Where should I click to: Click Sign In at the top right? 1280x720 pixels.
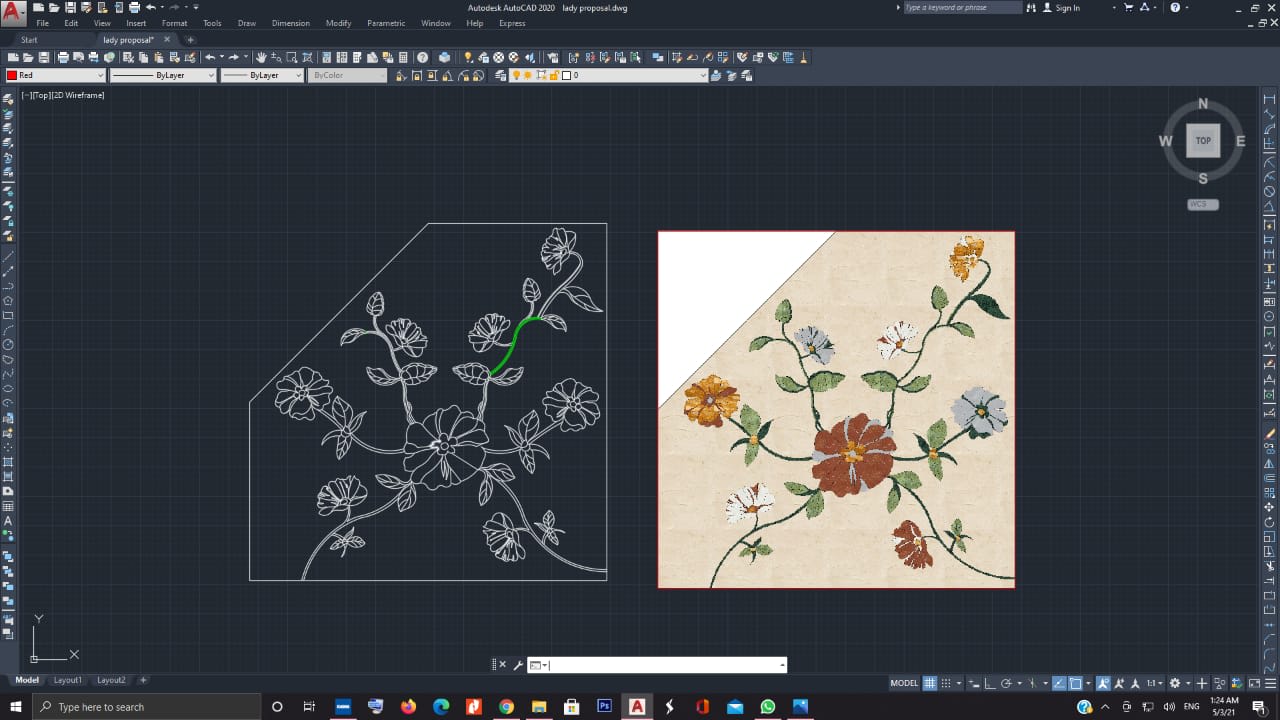point(1067,7)
